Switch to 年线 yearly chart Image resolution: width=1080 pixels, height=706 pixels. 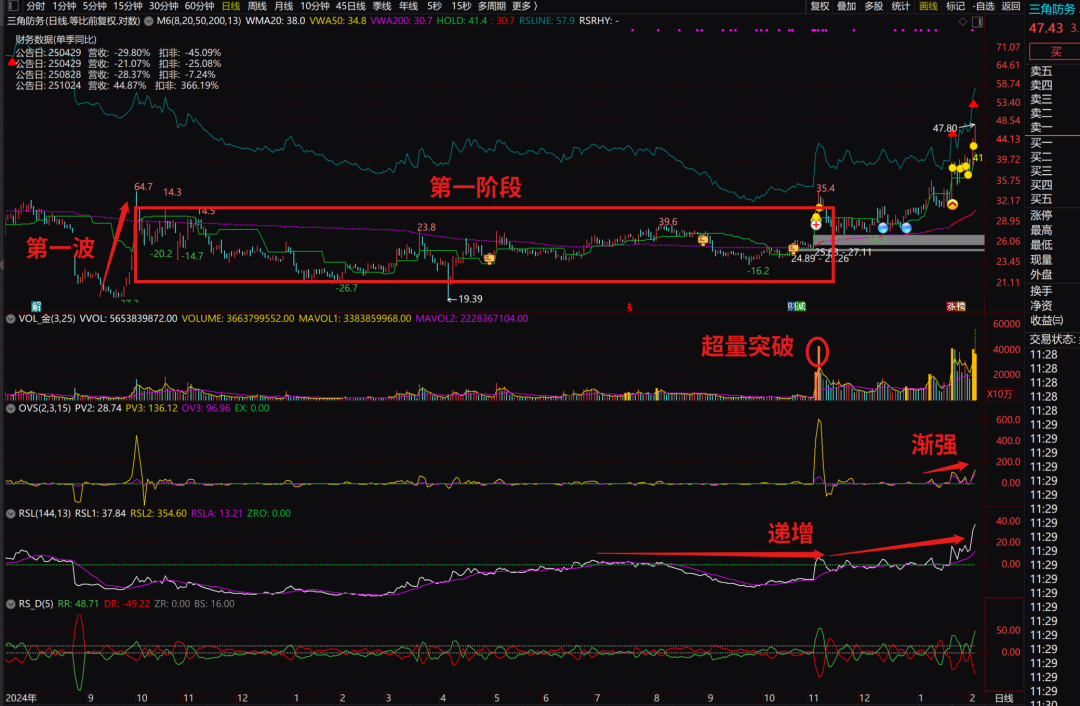(x=408, y=6)
